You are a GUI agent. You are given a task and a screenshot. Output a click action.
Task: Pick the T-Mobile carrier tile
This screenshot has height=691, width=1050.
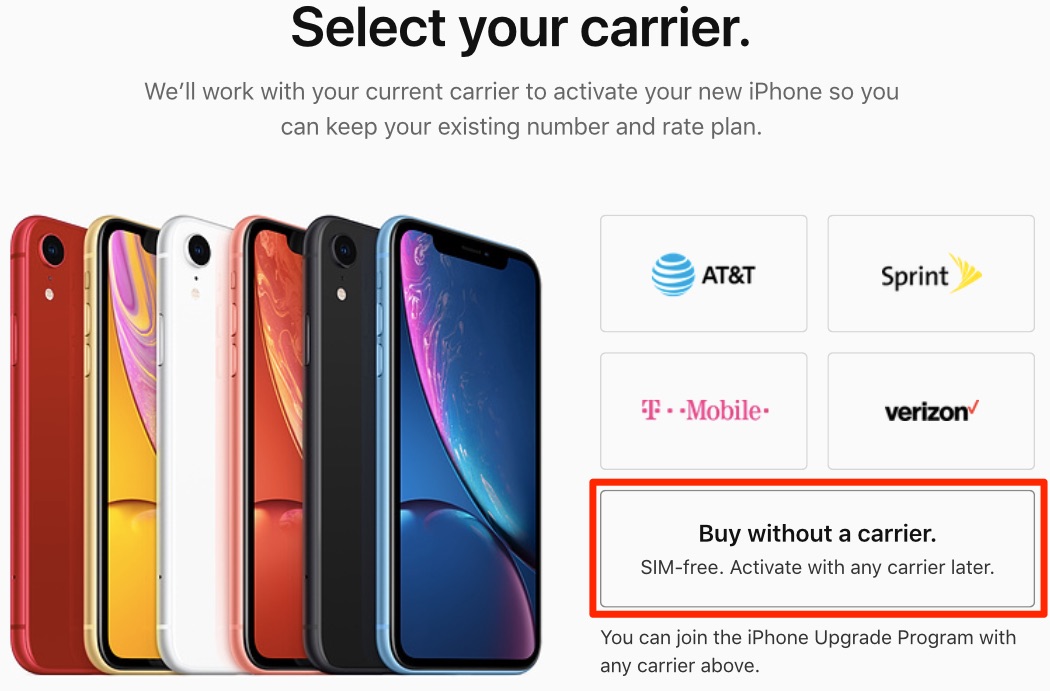704,411
